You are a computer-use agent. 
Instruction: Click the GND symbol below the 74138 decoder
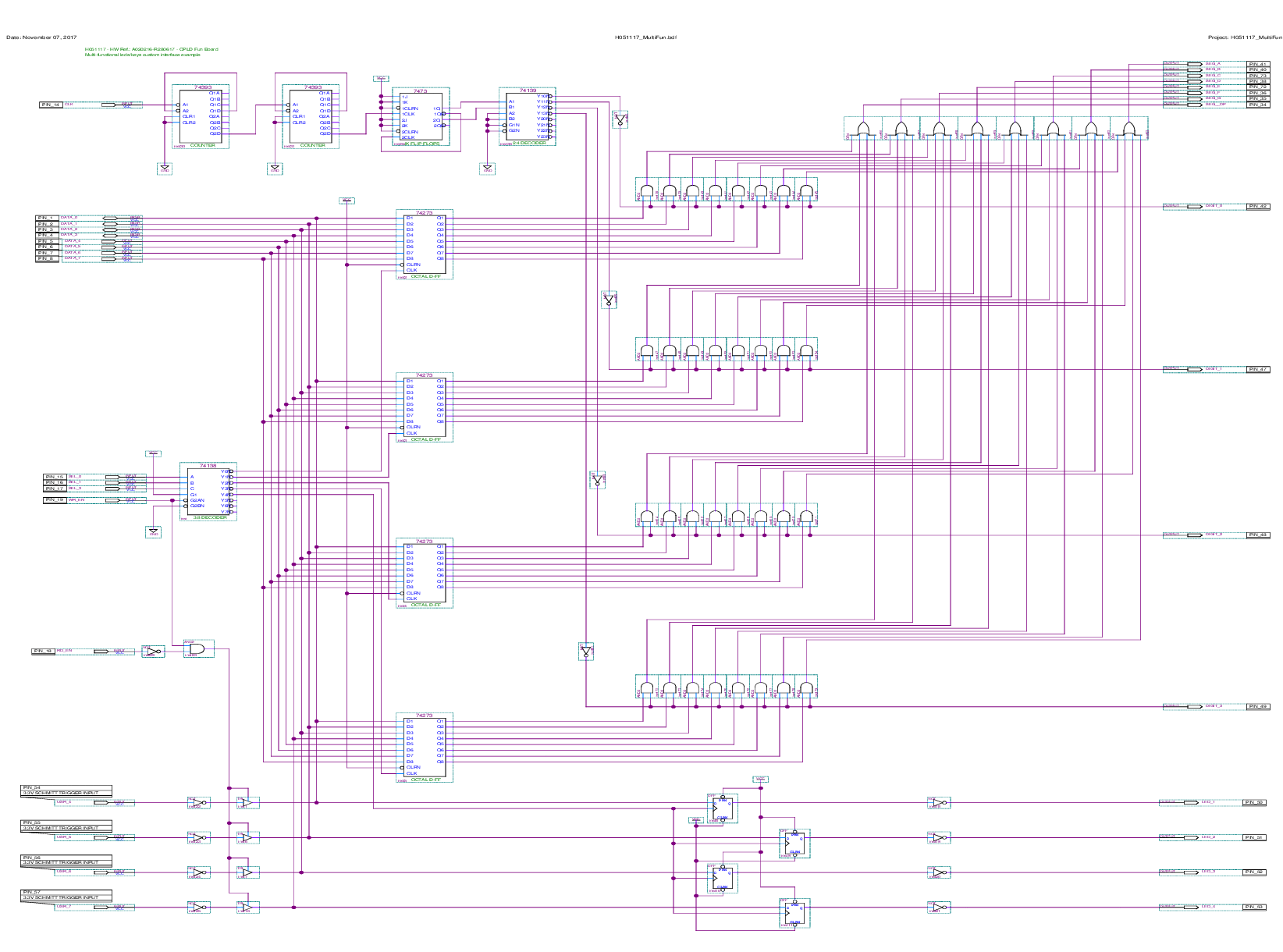(x=154, y=532)
